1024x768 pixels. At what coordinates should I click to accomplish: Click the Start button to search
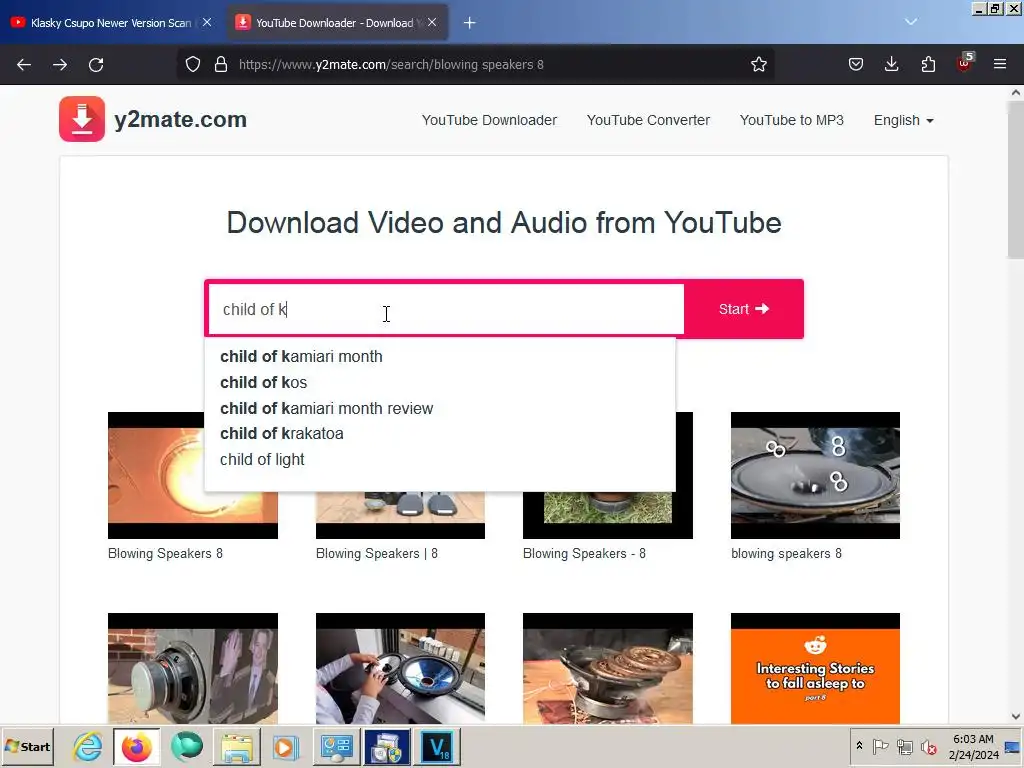744,309
